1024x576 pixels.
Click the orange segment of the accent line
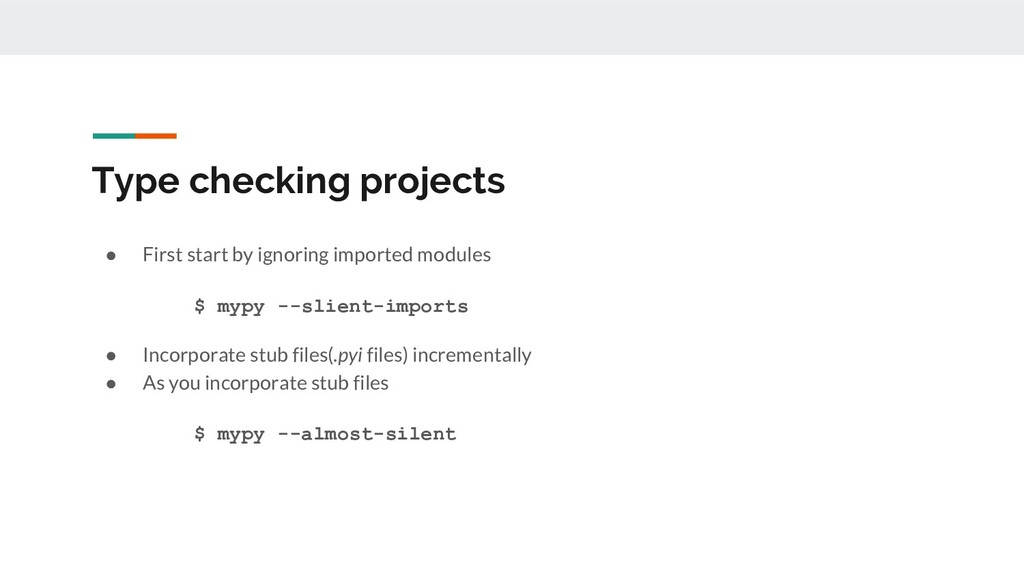(156, 135)
